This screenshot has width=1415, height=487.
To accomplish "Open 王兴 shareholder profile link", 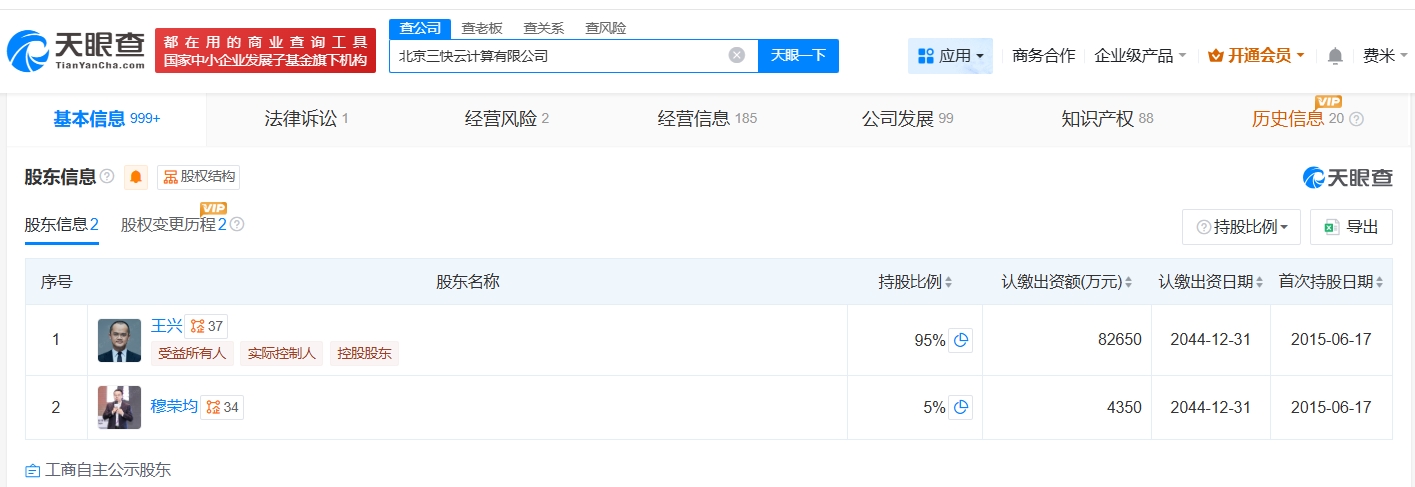I will click(x=166, y=325).
